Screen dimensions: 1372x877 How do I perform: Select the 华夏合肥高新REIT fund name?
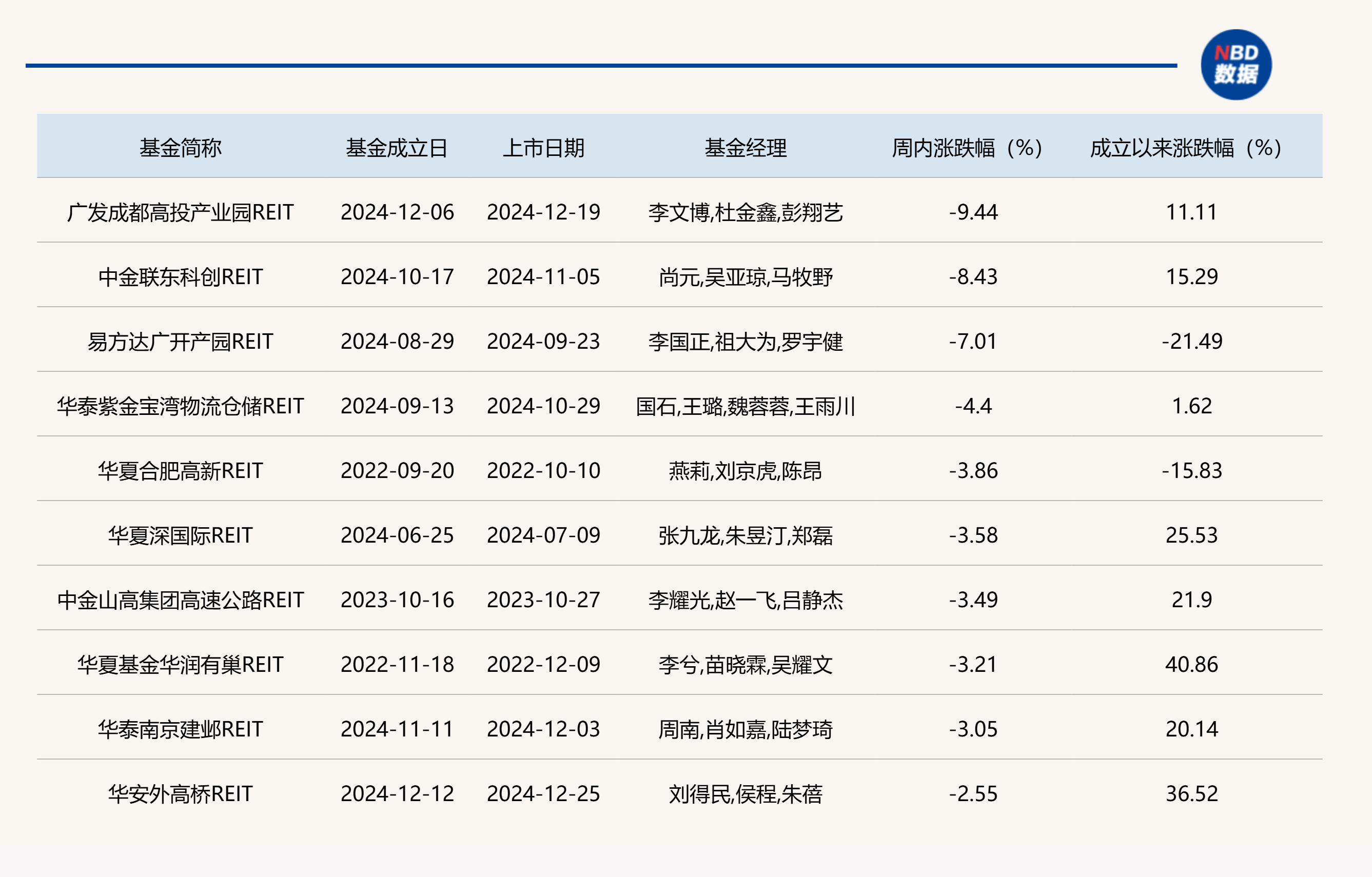pyautogui.click(x=180, y=471)
